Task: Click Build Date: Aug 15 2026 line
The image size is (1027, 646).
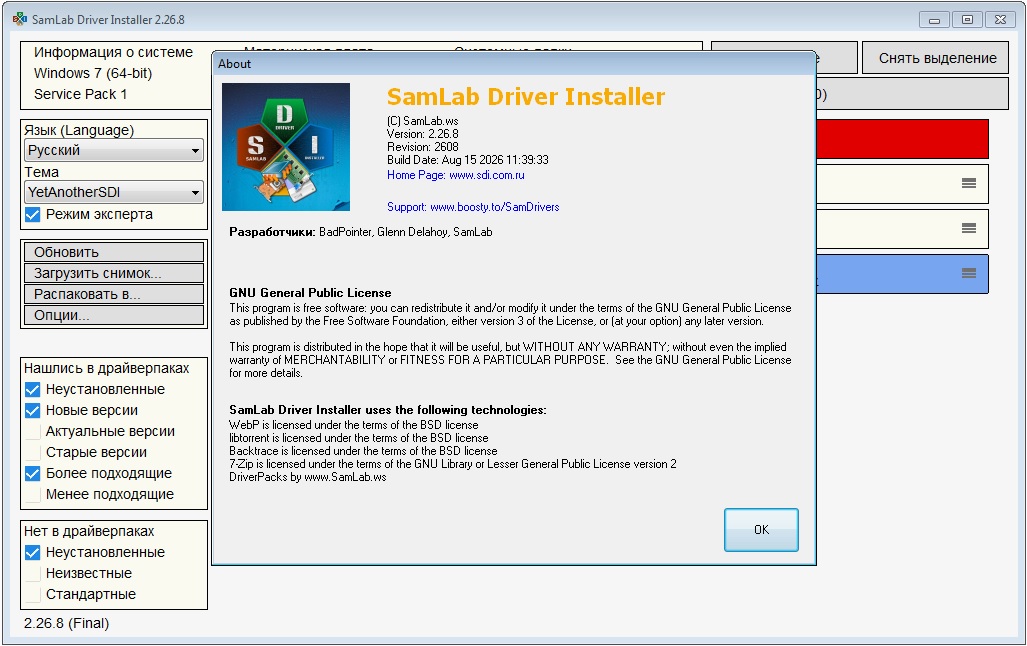Action: coord(468,160)
